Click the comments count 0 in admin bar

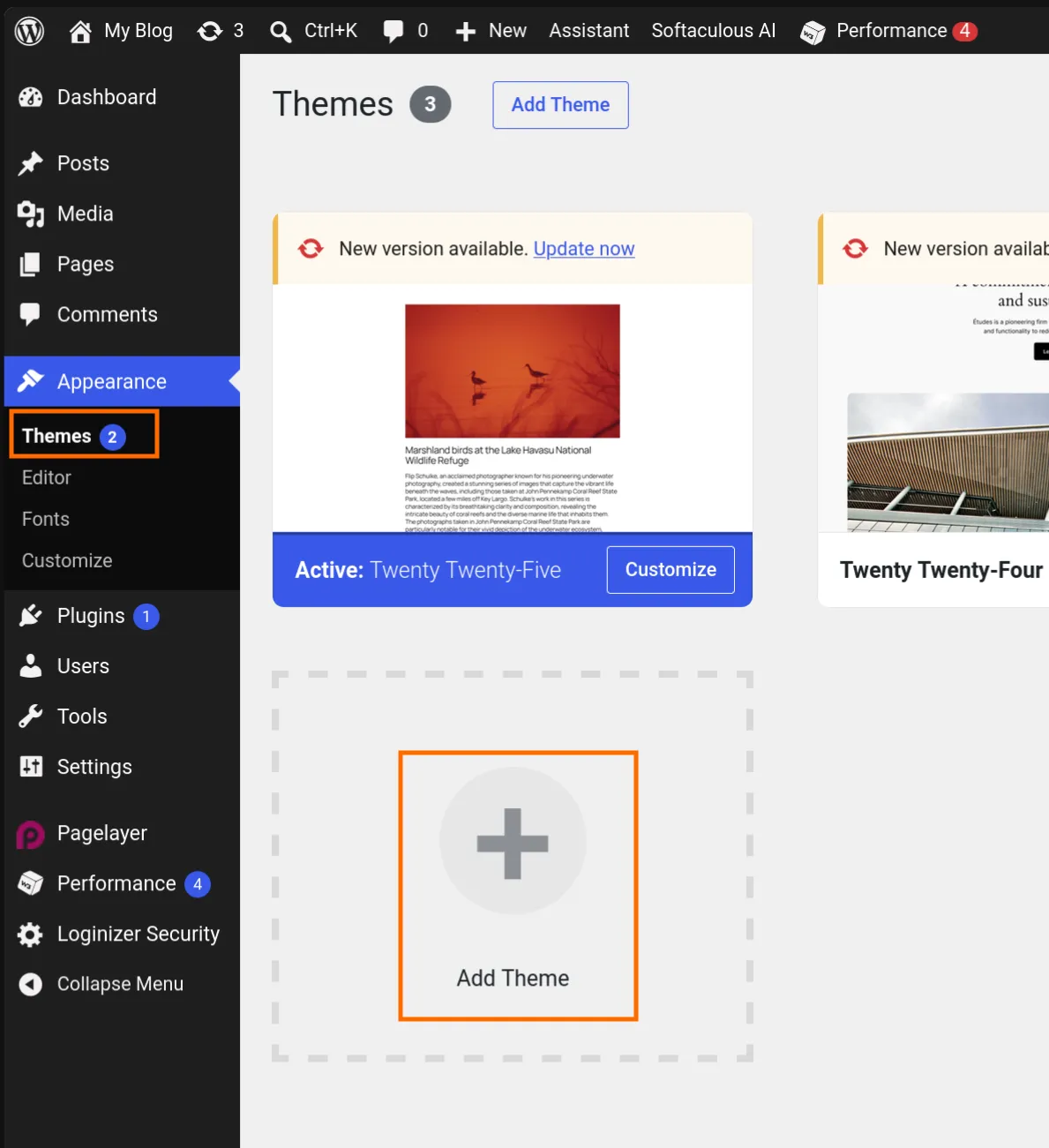[423, 31]
